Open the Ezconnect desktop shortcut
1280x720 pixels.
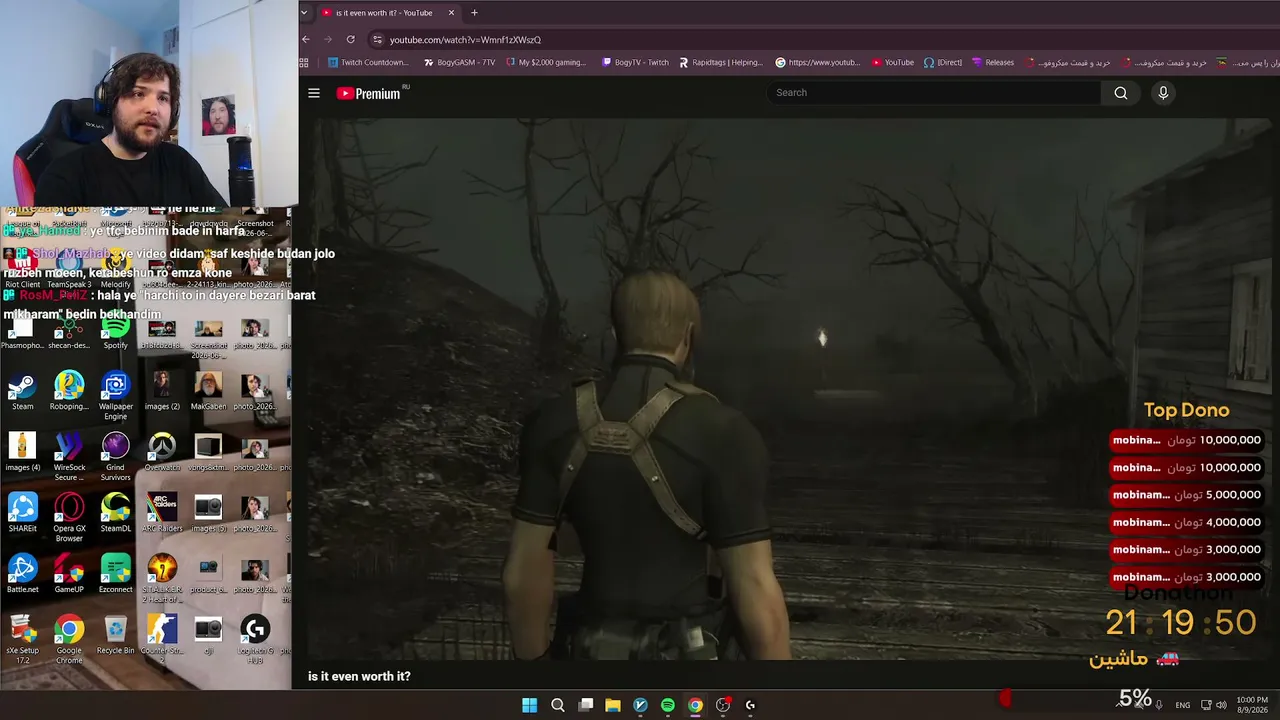[115, 574]
